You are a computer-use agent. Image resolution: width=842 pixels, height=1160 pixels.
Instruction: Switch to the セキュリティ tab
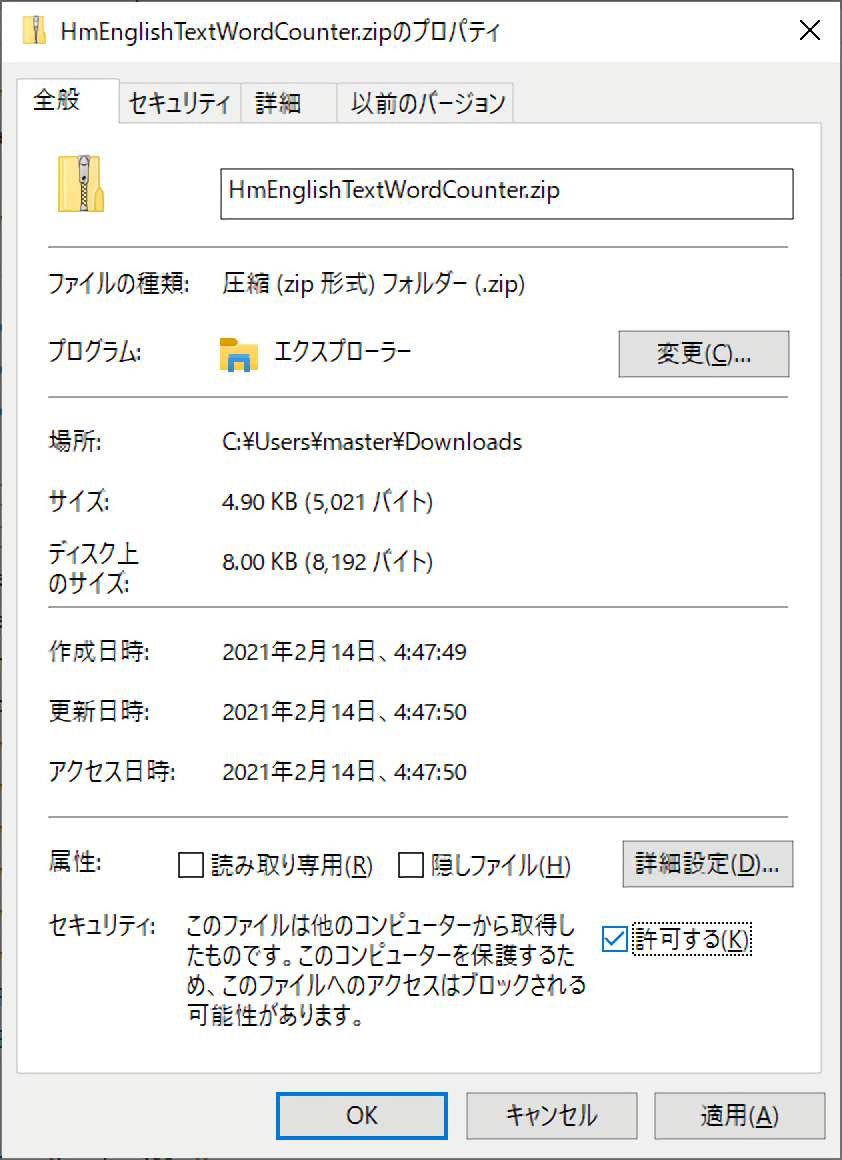click(x=180, y=103)
